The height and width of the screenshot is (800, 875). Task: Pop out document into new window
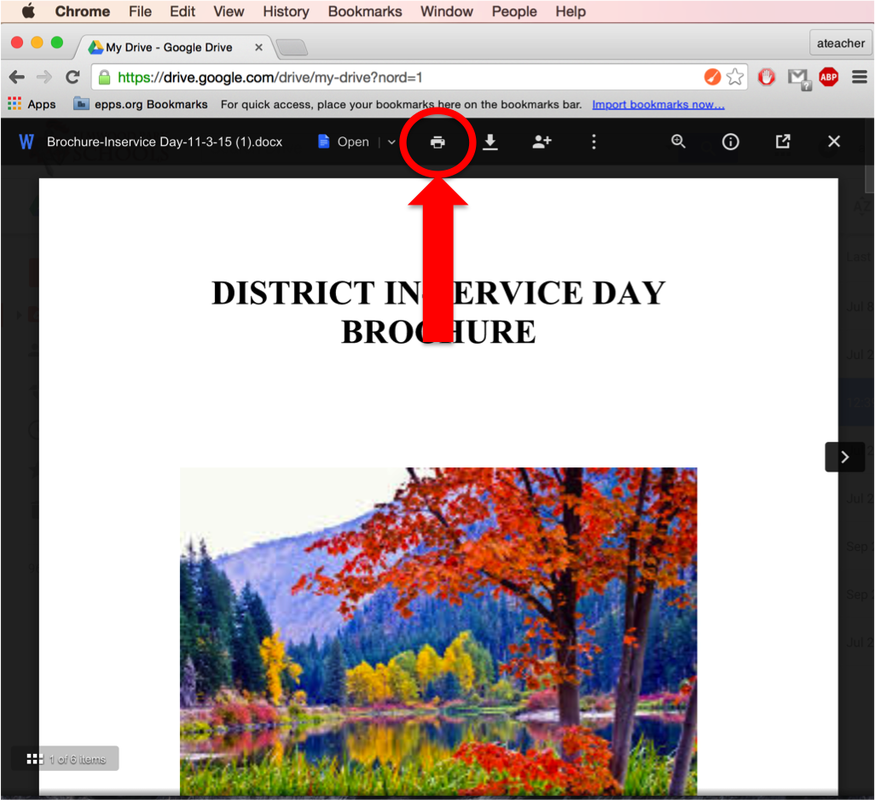(x=782, y=141)
